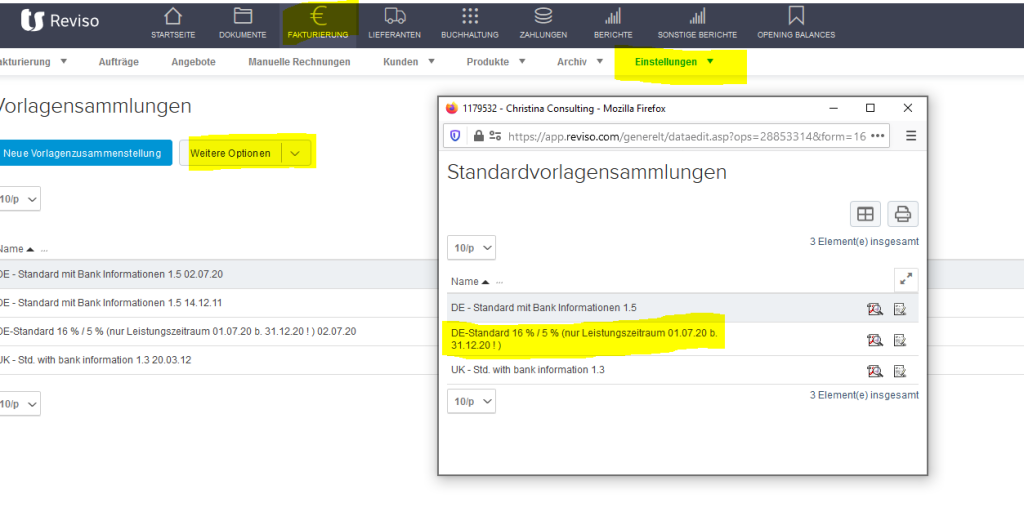Open bottom 10/p page size dropdown on main page
The height and width of the screenshot is (512, 1024).
click(x=20, y=404)
